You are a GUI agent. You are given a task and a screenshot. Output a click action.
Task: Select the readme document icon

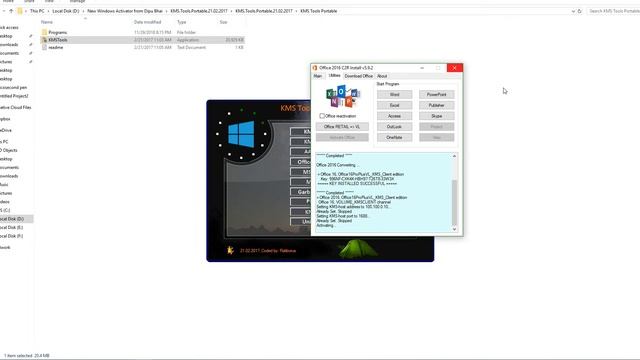click(x=44, y=47)
